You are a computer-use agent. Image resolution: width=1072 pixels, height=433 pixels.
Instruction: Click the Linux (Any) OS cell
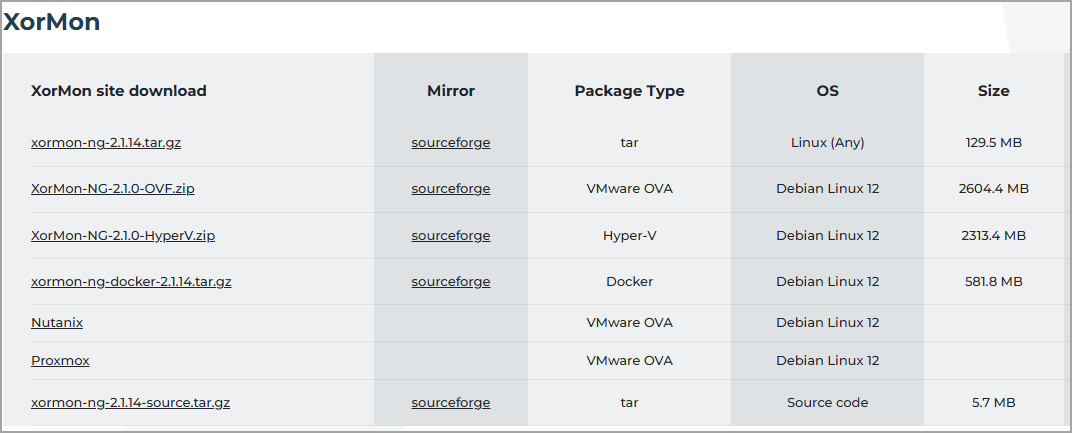(827, 143)
